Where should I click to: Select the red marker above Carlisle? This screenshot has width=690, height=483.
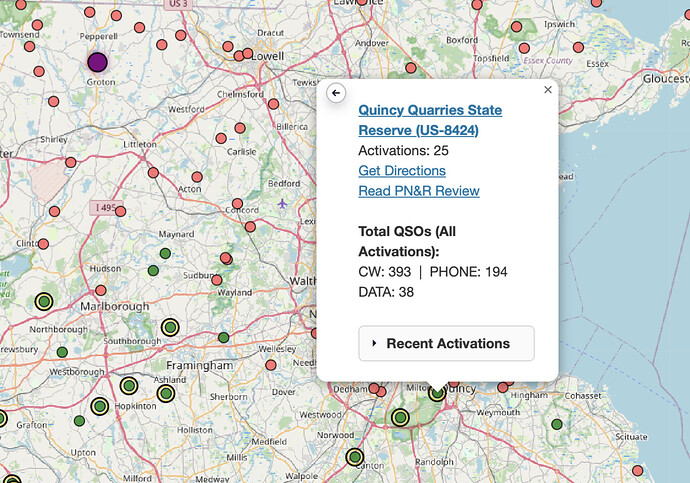tap(239, 128)
